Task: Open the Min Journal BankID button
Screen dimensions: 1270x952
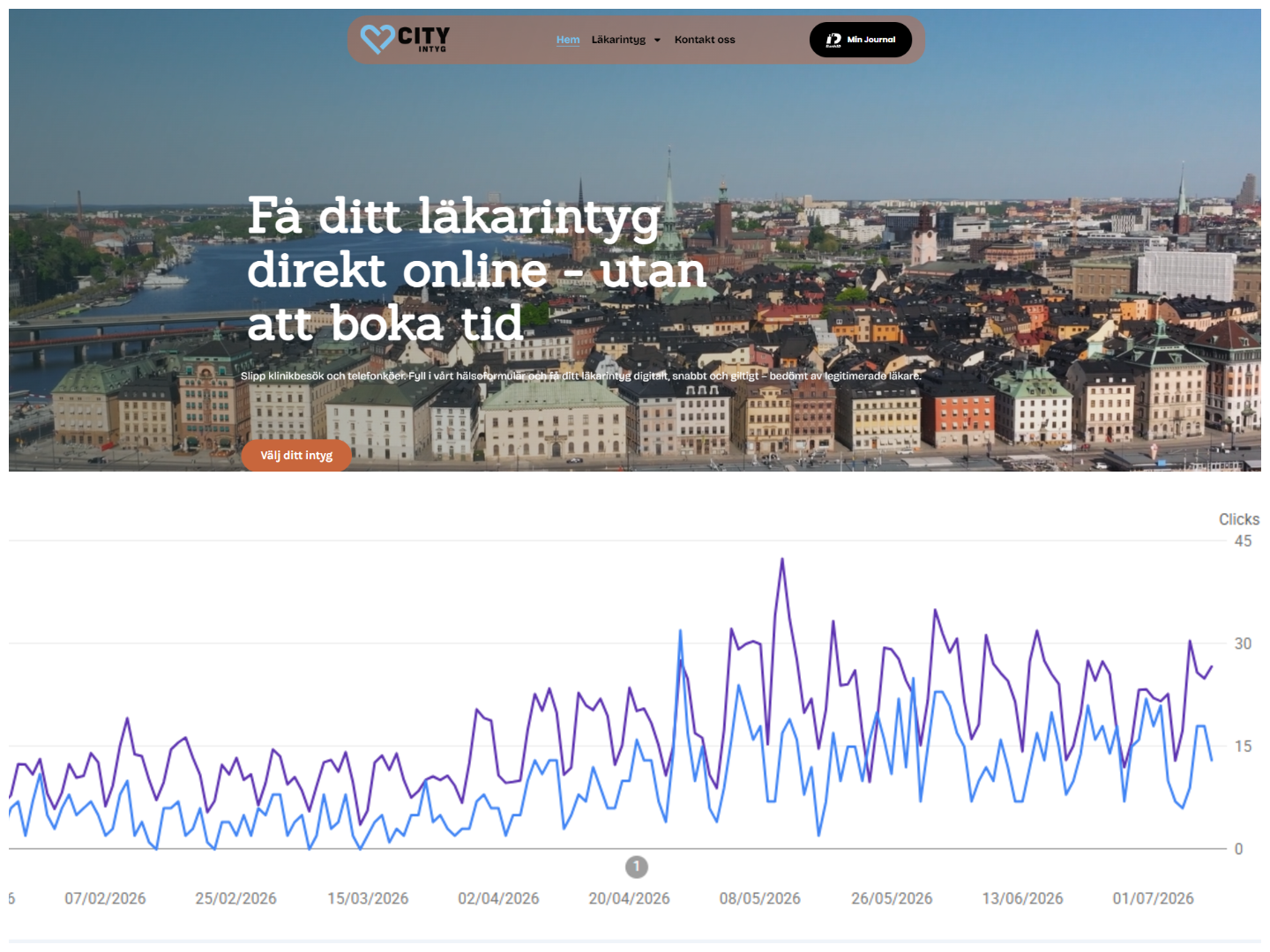Action: pos(861,40)
